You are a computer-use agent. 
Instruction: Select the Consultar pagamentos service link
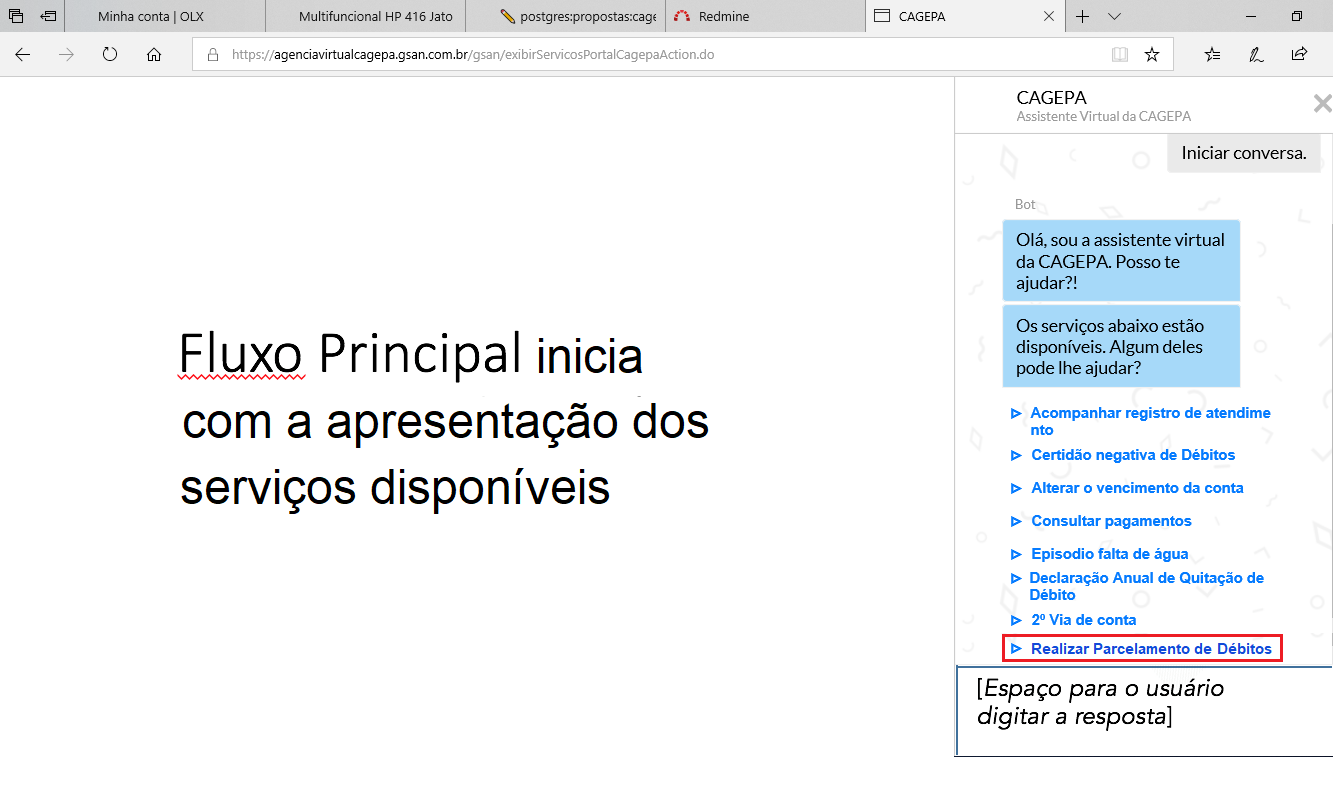(1111, 520)
